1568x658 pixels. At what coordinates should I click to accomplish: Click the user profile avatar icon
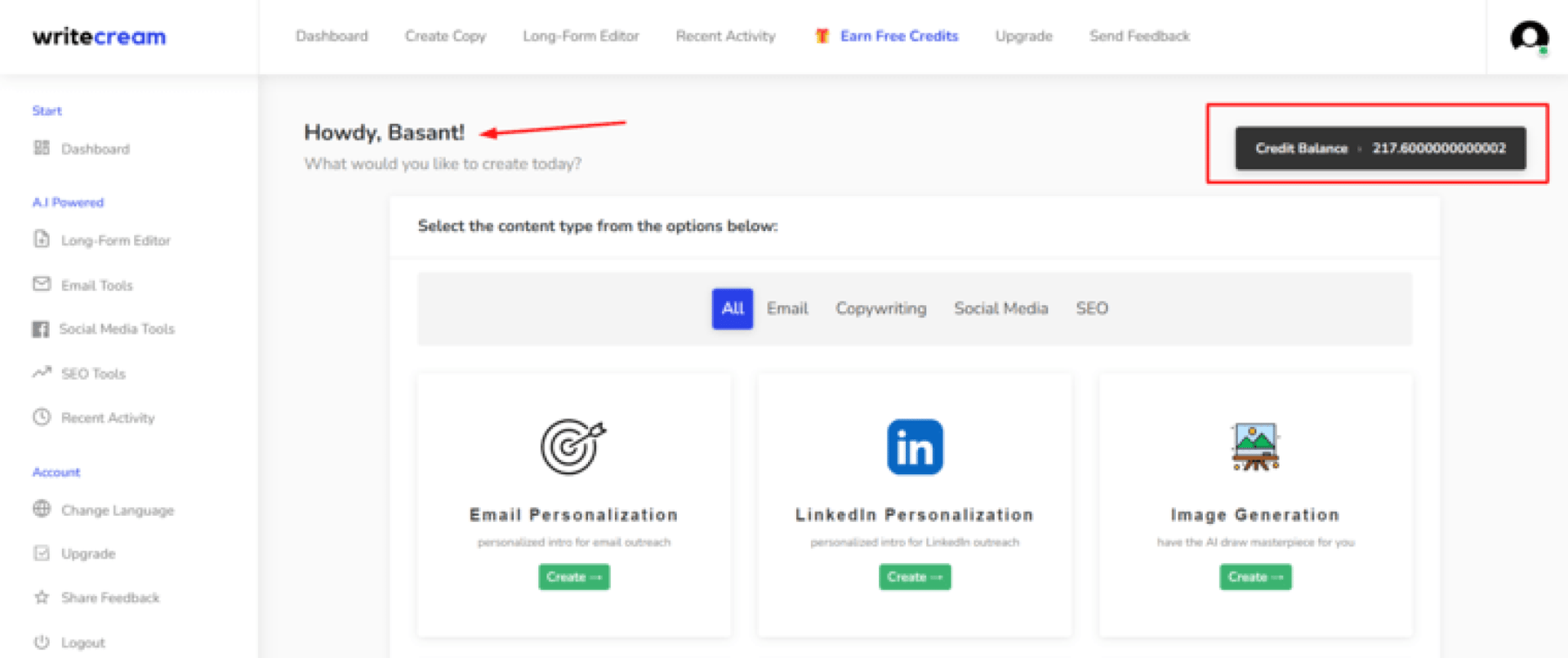click(x=1528, y=37)
